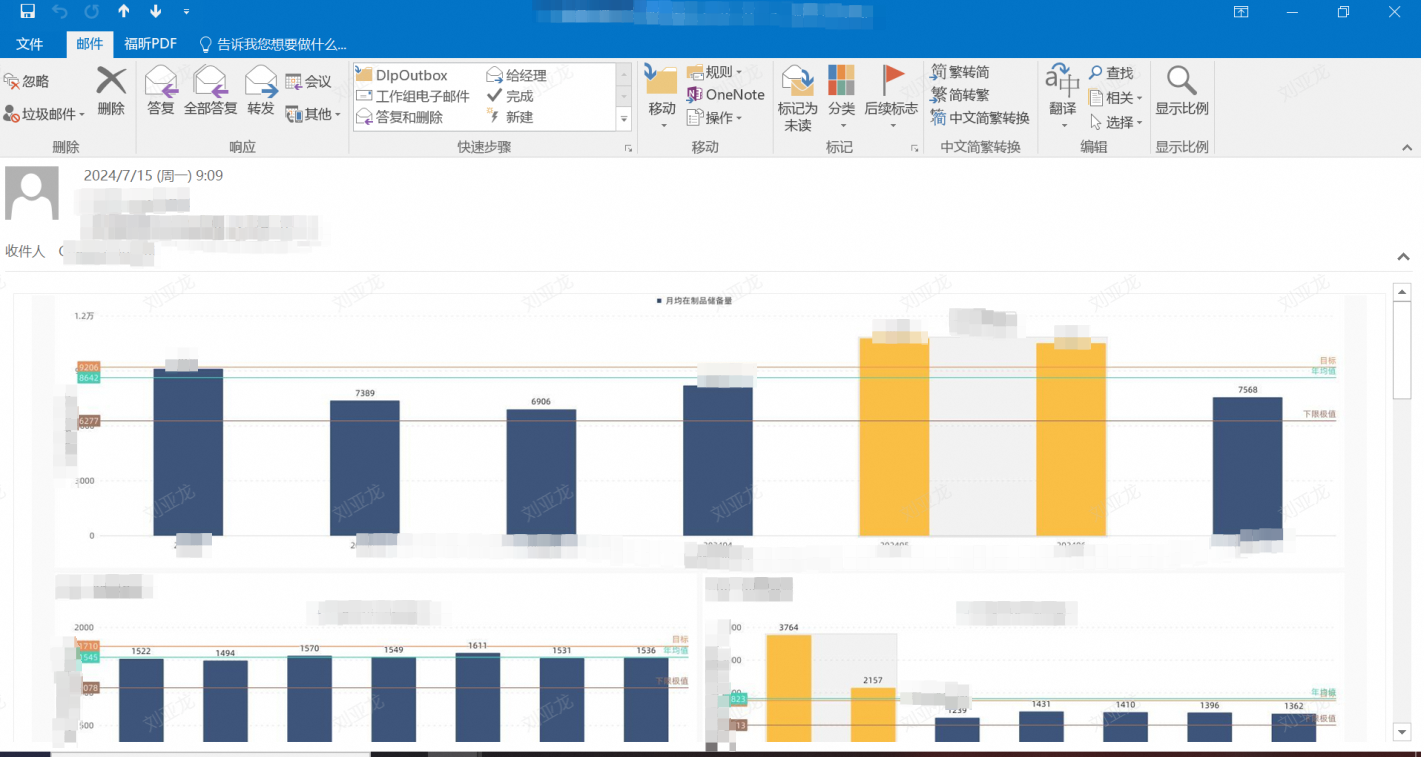
Task: Click the 删除 (Delete) icon
Action: point(111,92)
